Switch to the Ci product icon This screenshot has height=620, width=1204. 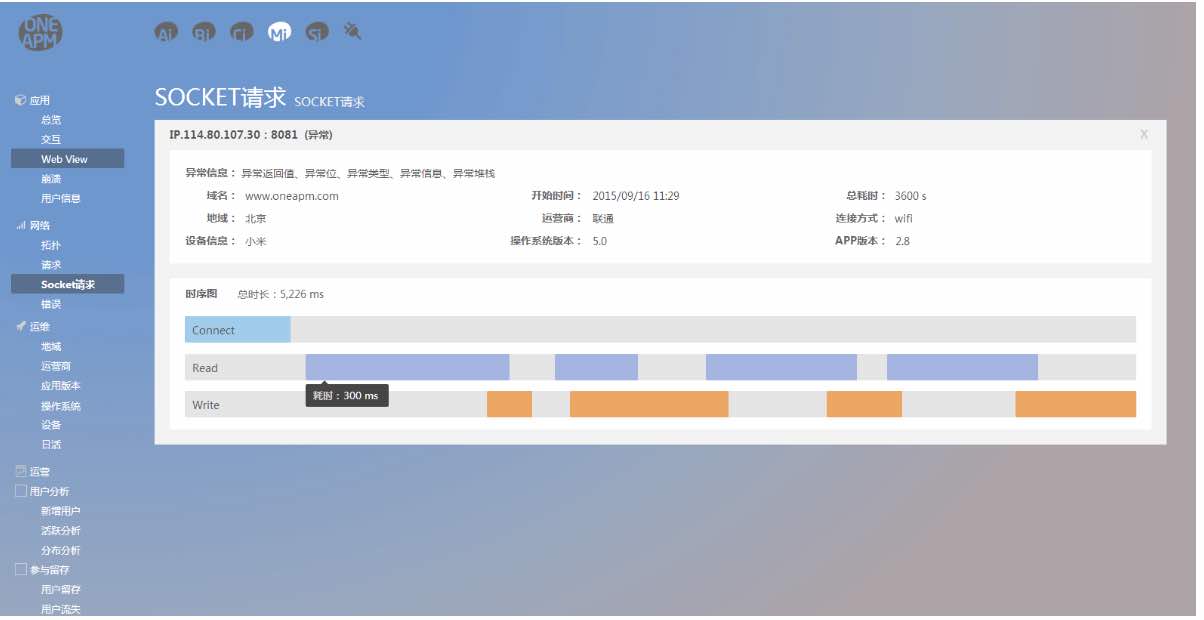pos(241,32)
